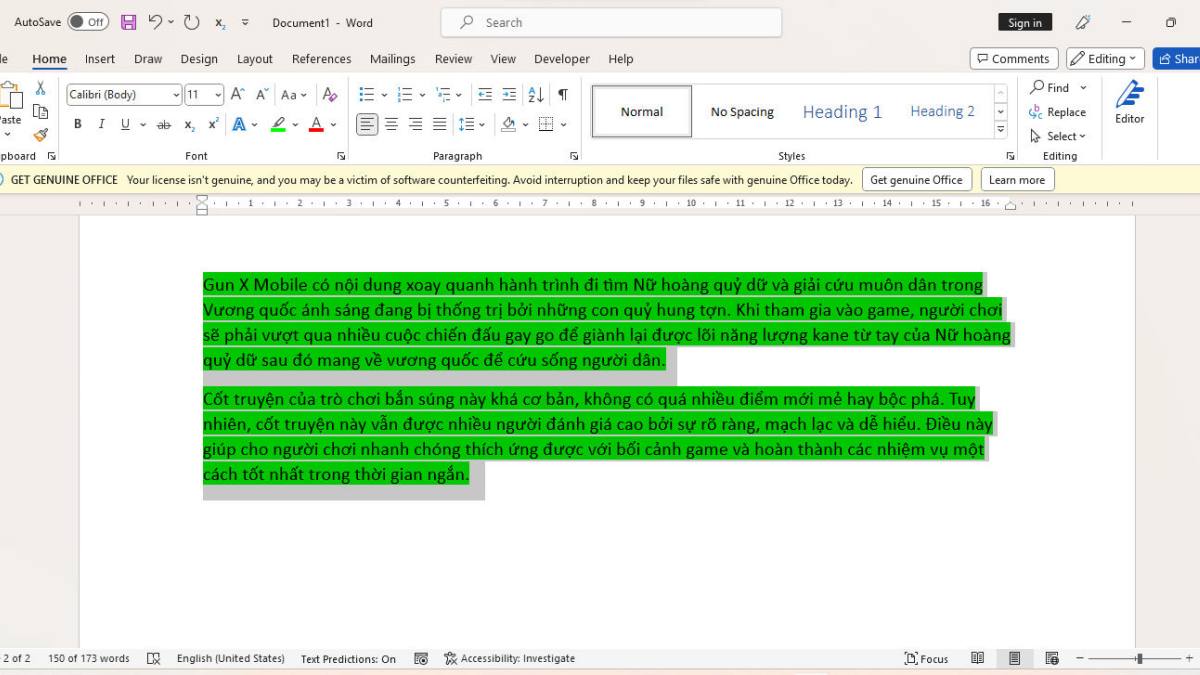
Task: Click the Get genuine Office button
Action: click(916, 180)
